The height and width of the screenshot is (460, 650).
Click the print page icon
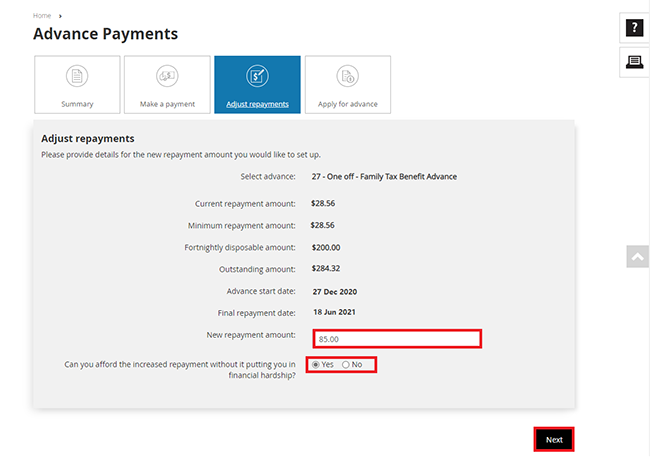click(634, 62)
